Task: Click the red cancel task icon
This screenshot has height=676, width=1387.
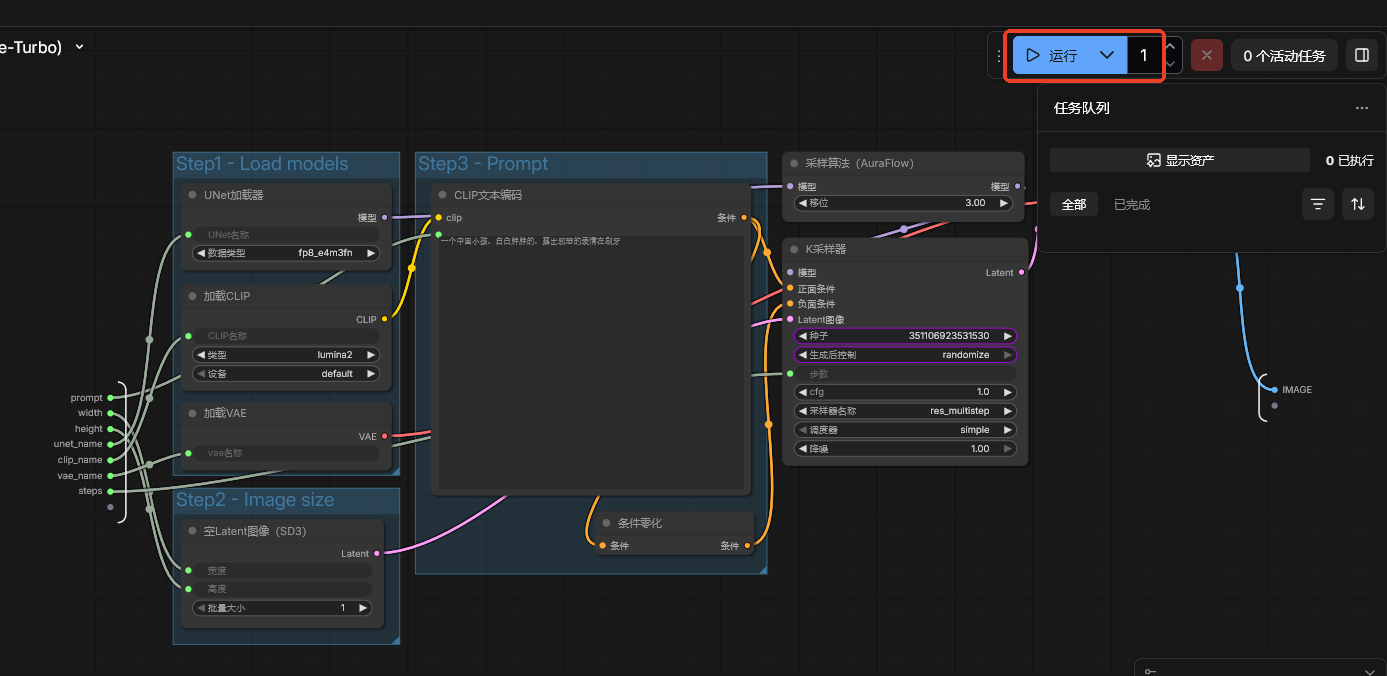Action: pos(1206,56)
